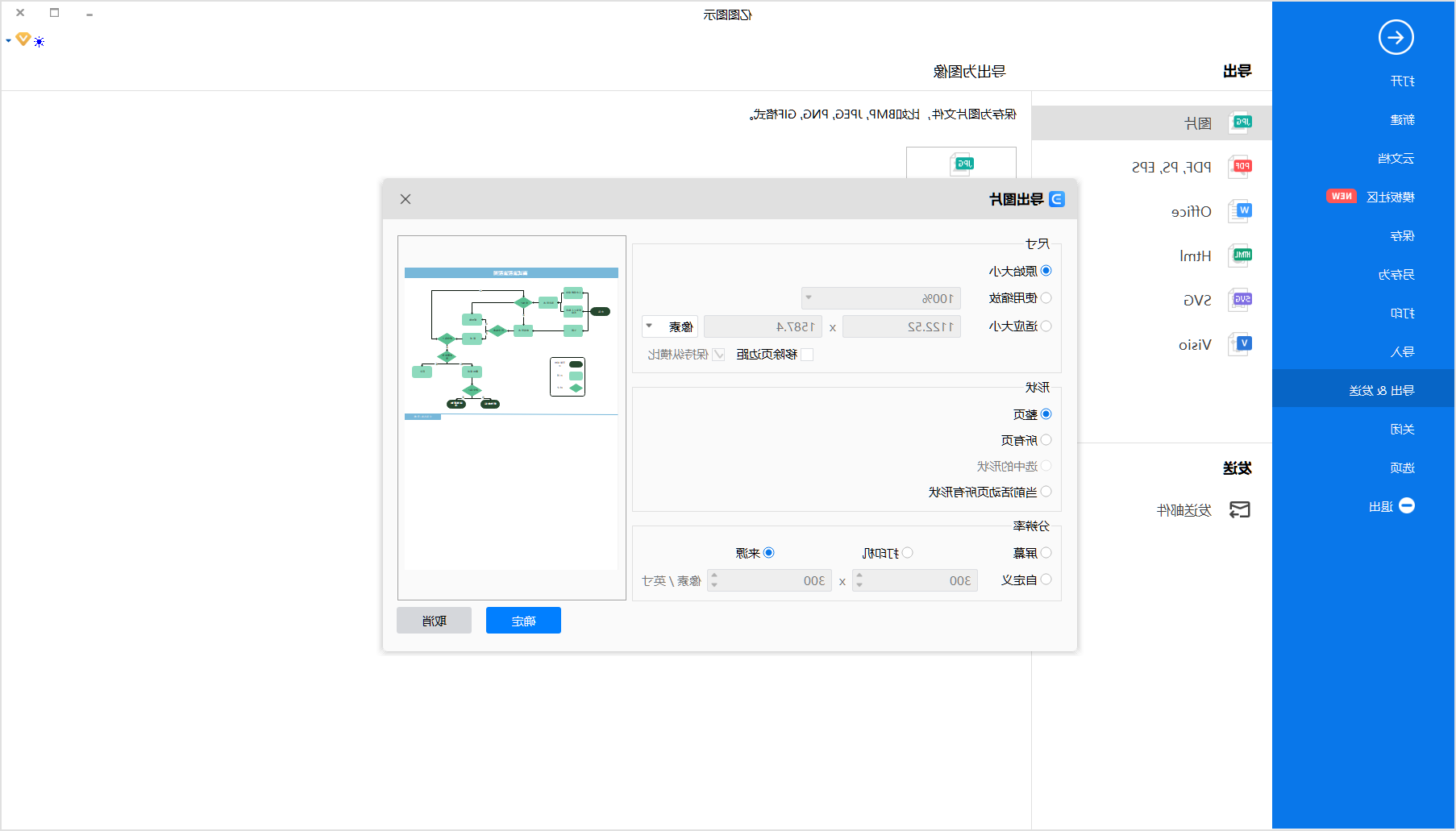The height and width of the screenshot is (831, 1456).
Task: Click the 取消 cancel button
Action: (434, 621)
